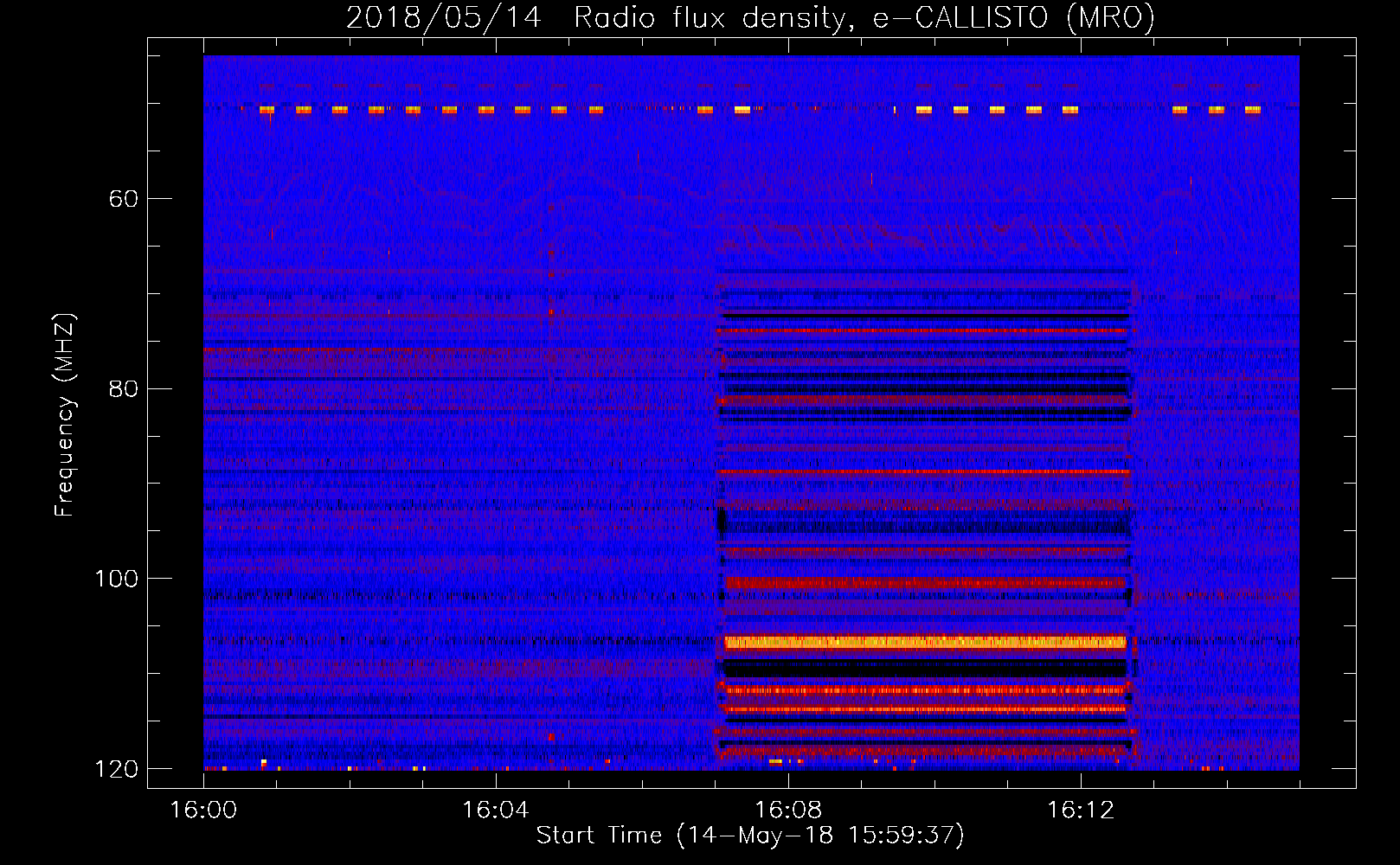Click the 60 frequency tick label
The height and width of the screenshot is (865, 1400).
tap(123, 199)
